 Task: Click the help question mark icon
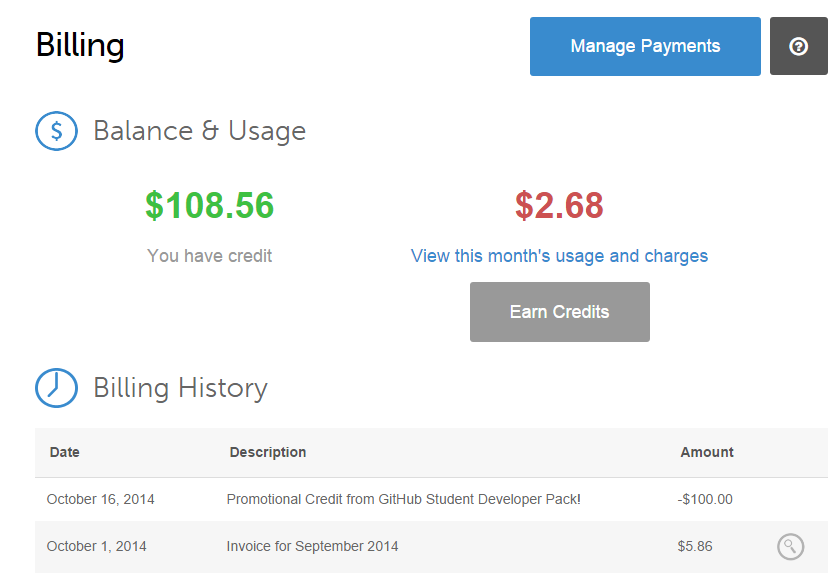point(798,46)
